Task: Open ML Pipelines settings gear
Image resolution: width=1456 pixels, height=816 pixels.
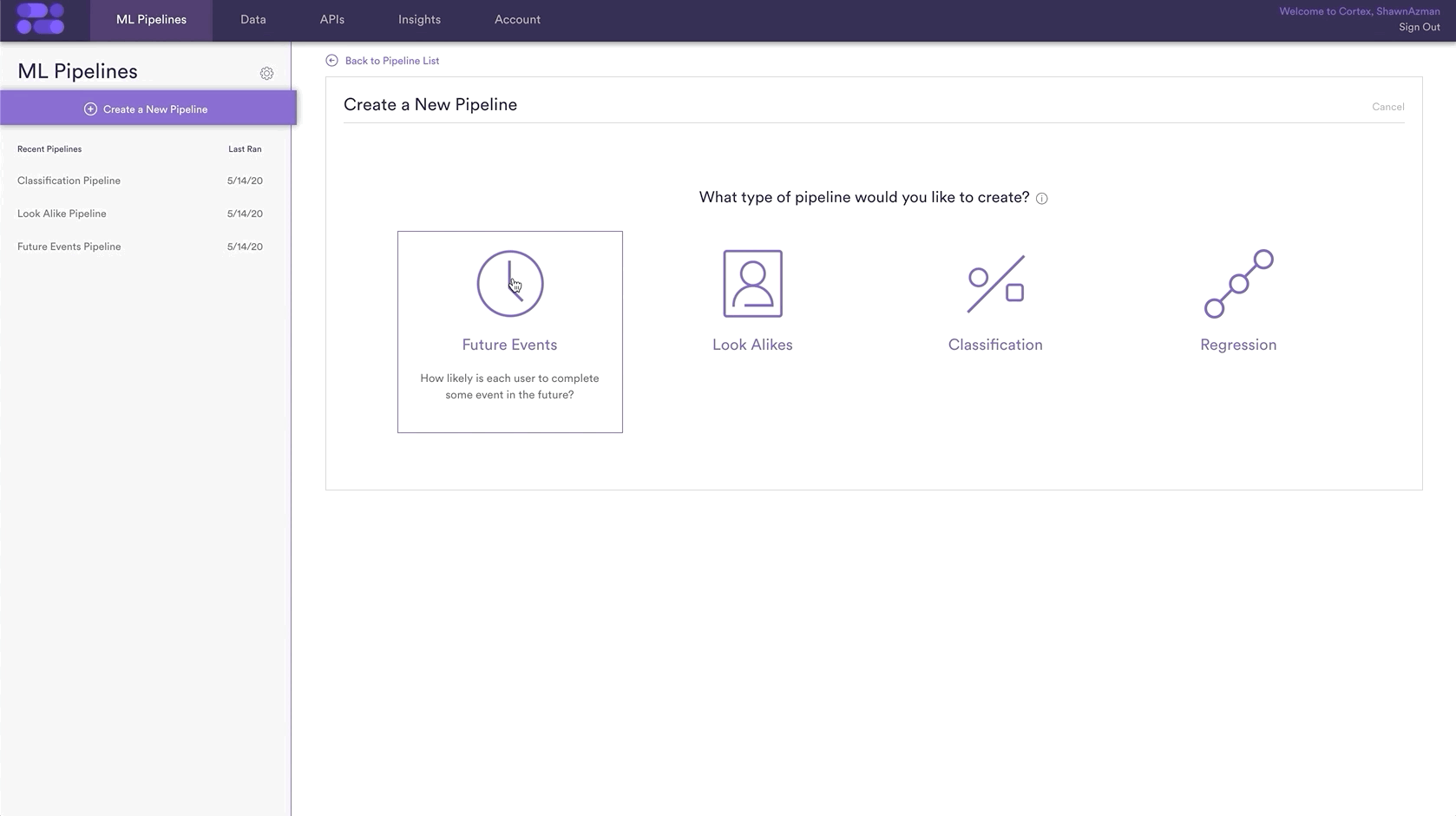Action: [x=266, y=74]
